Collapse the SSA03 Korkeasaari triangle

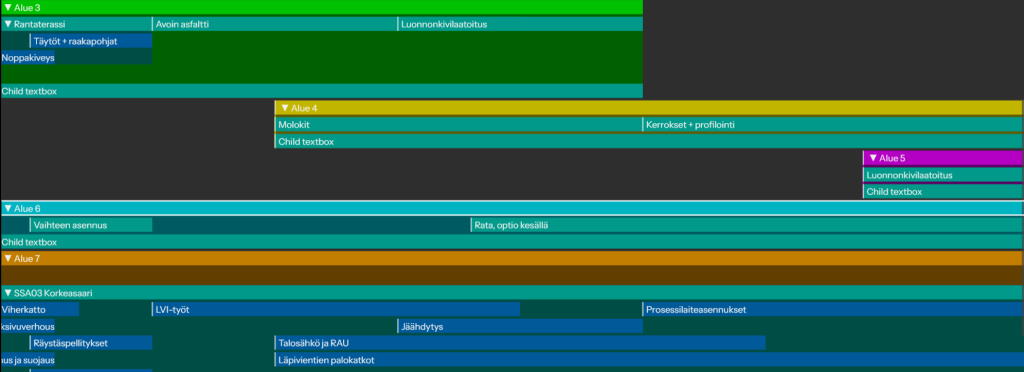click(8, 292)
